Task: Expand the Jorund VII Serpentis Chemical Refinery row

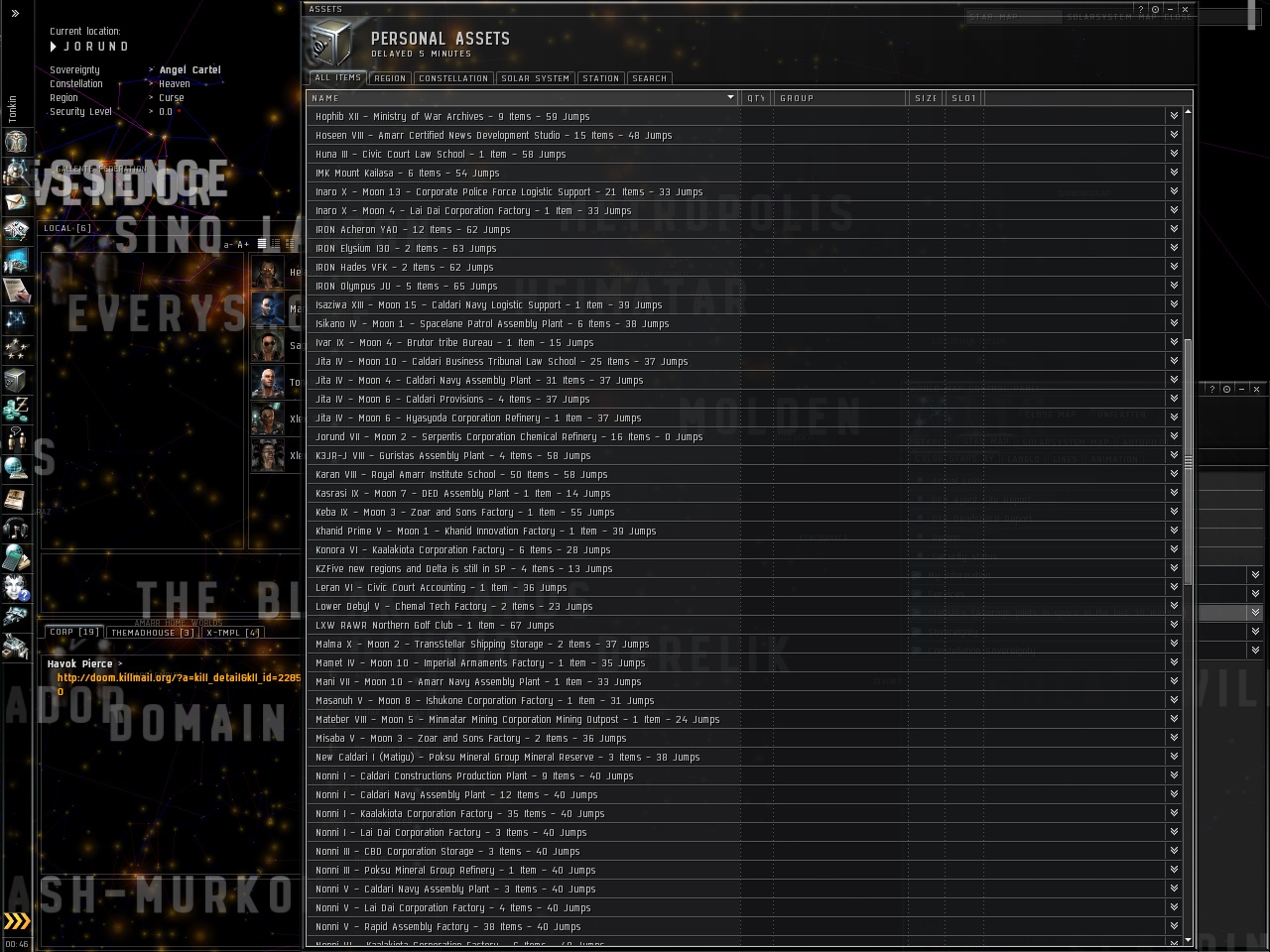Action: [x=1174, y=436]
